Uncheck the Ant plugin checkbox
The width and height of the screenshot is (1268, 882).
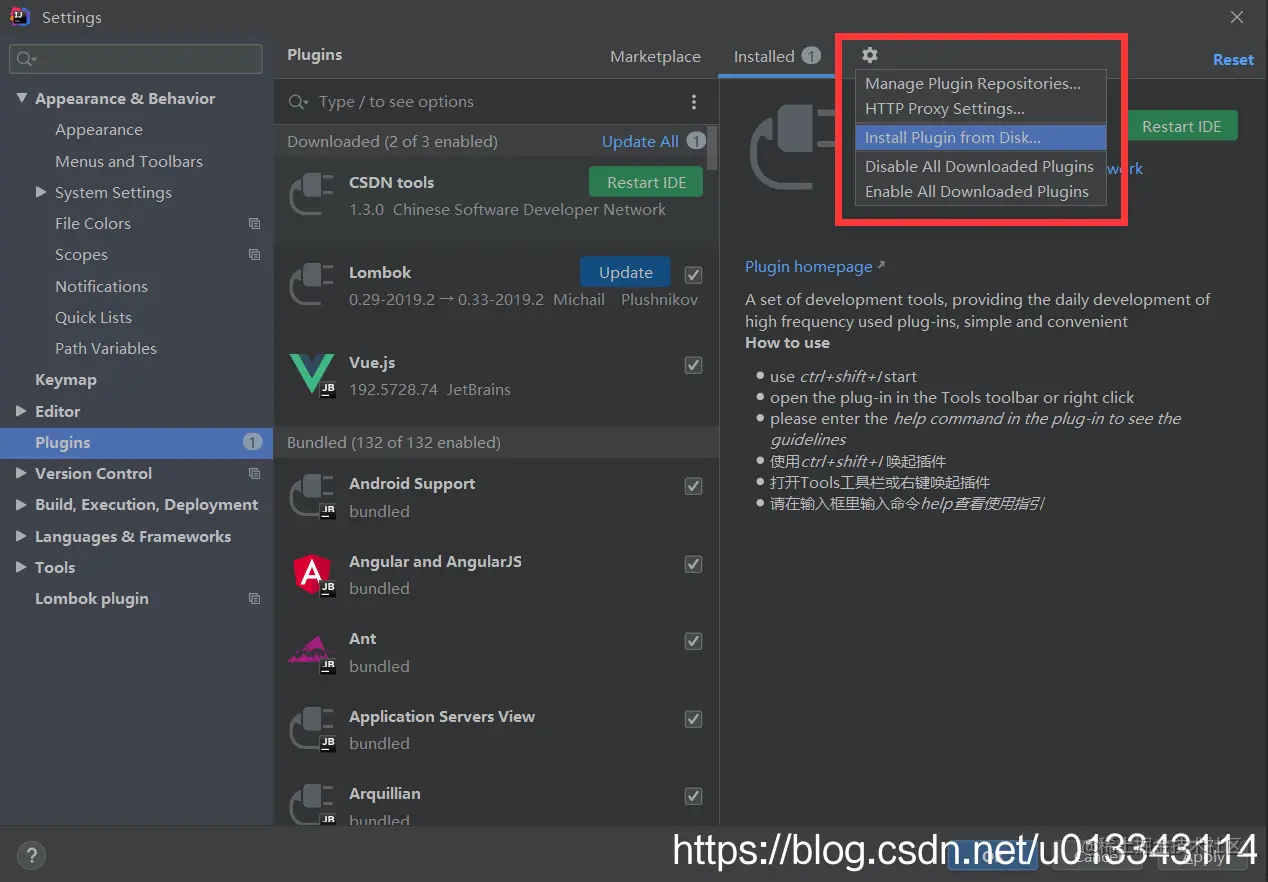tap(693, 641)
